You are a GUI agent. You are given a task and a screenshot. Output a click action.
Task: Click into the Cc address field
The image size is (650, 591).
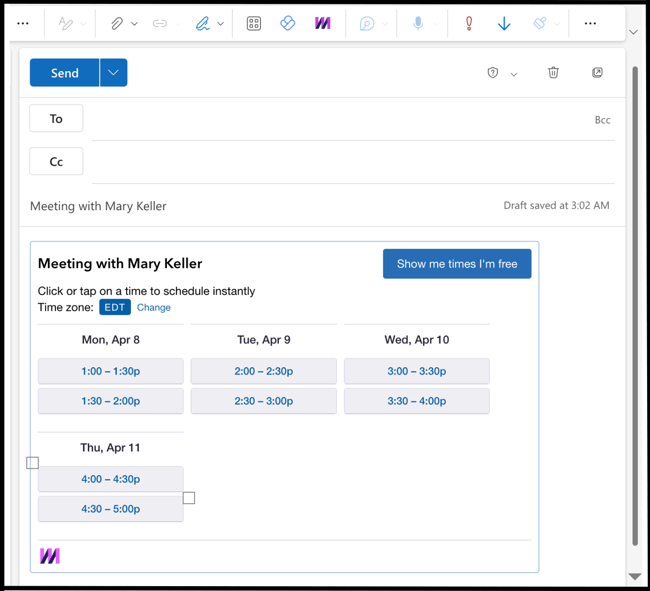tap(353, 162)
